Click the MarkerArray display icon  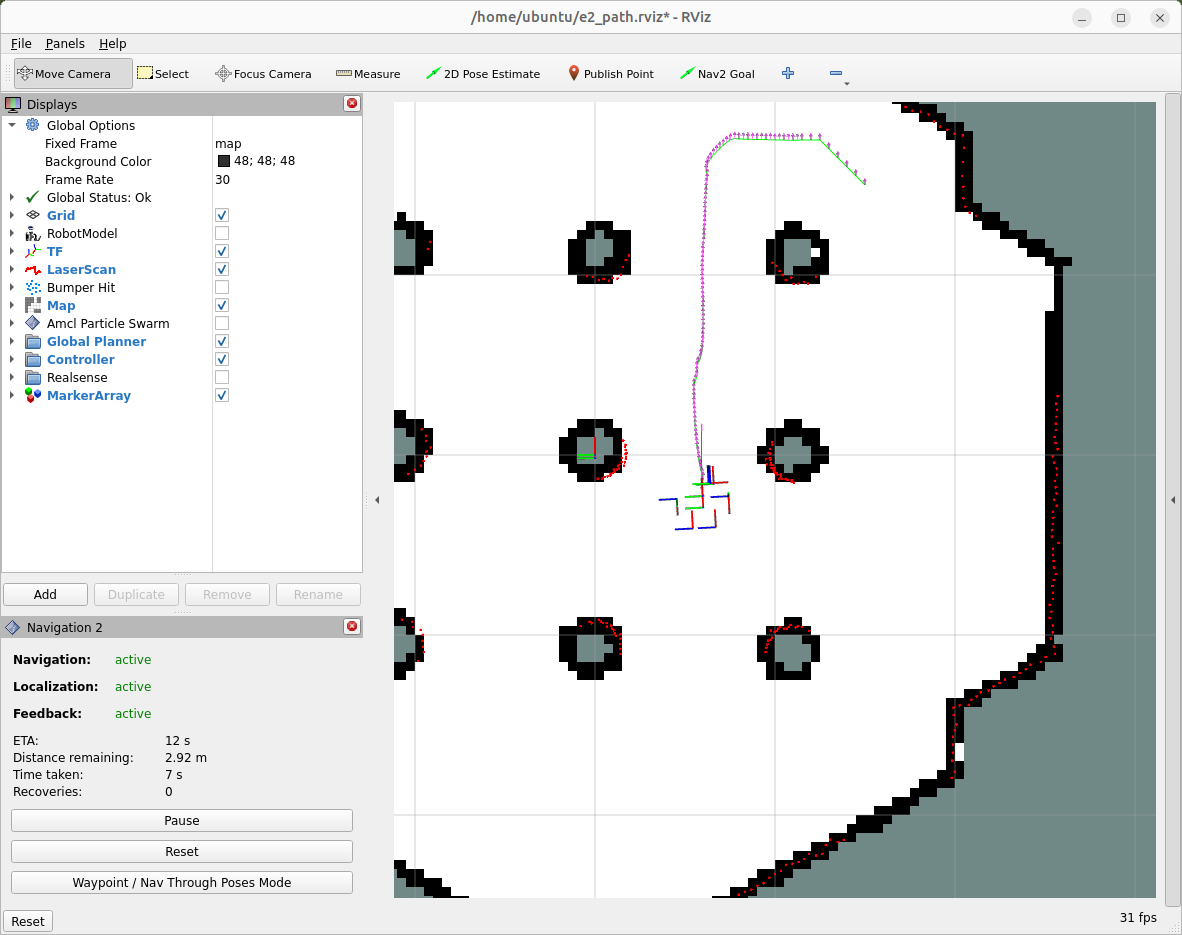pyautogui.click(x=32, y=395)
